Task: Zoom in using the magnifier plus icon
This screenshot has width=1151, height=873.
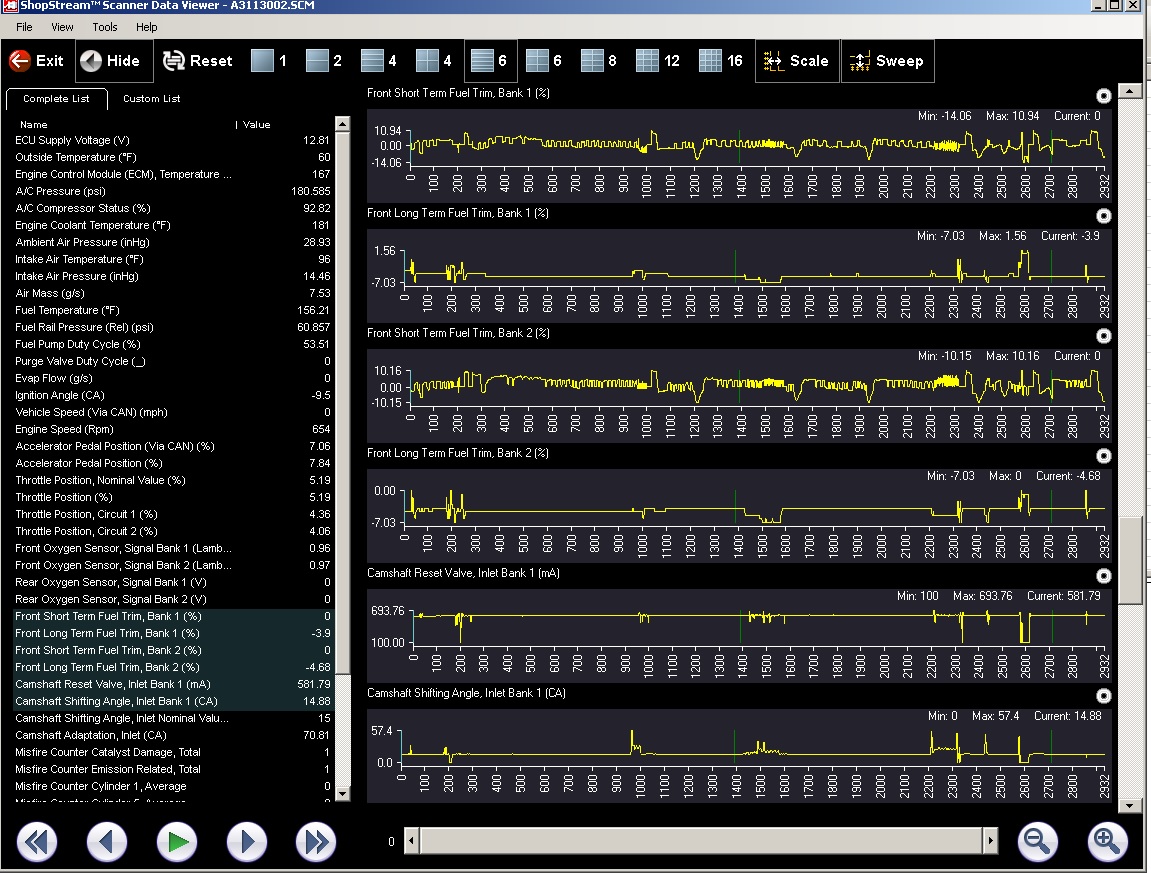Action: (x=1106, y=842)
